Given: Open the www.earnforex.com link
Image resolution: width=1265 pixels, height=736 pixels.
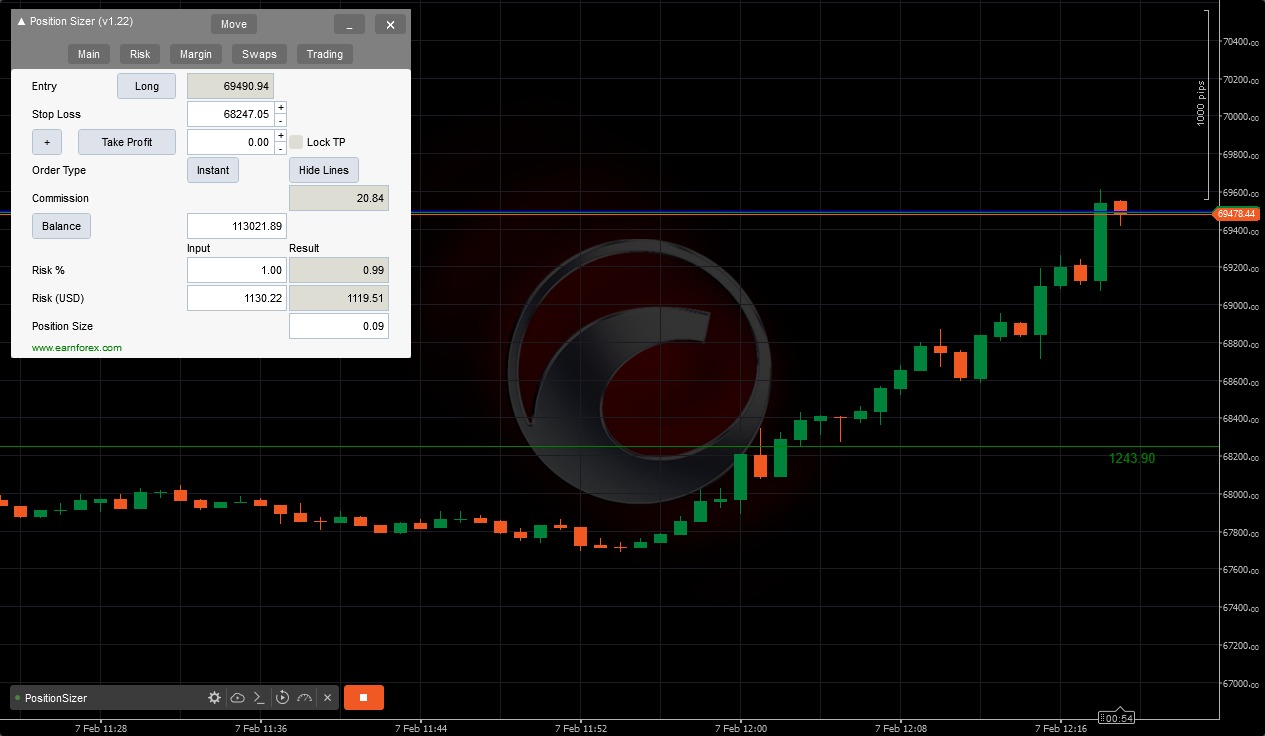Looking at the screenshot, I should [x=77, y=348].
